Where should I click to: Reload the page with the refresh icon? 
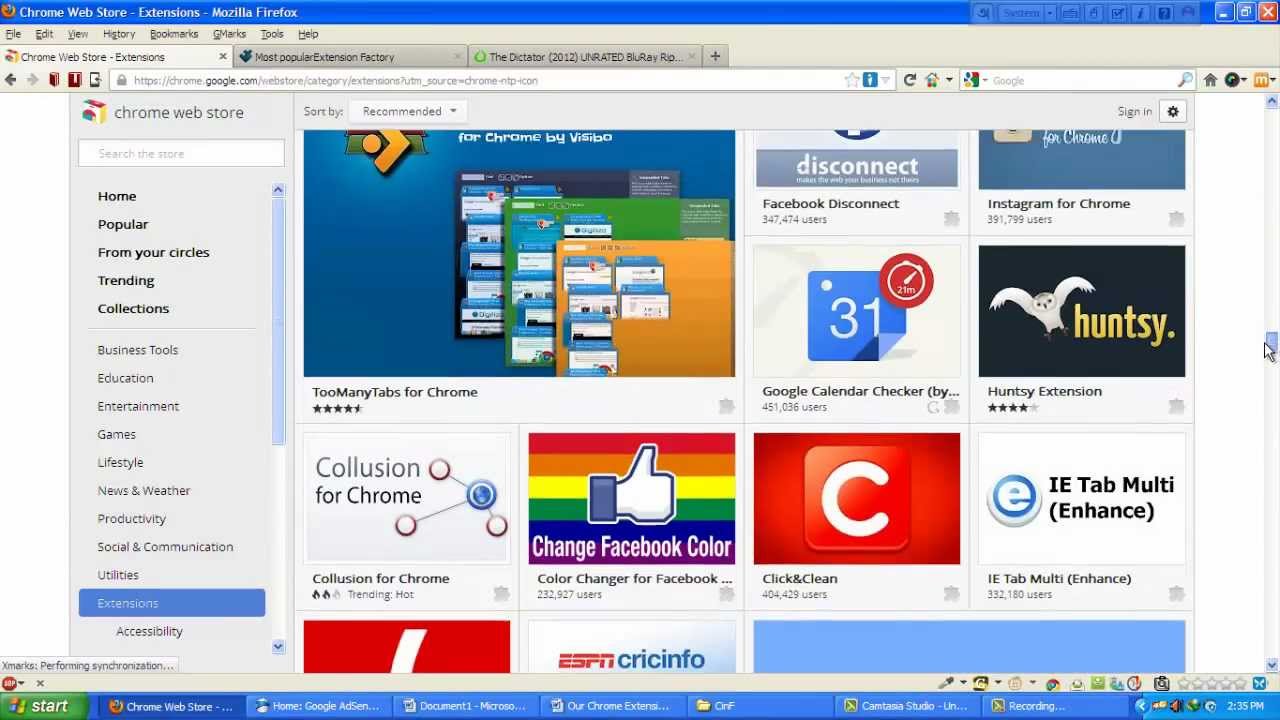click(x=910, y=80)
